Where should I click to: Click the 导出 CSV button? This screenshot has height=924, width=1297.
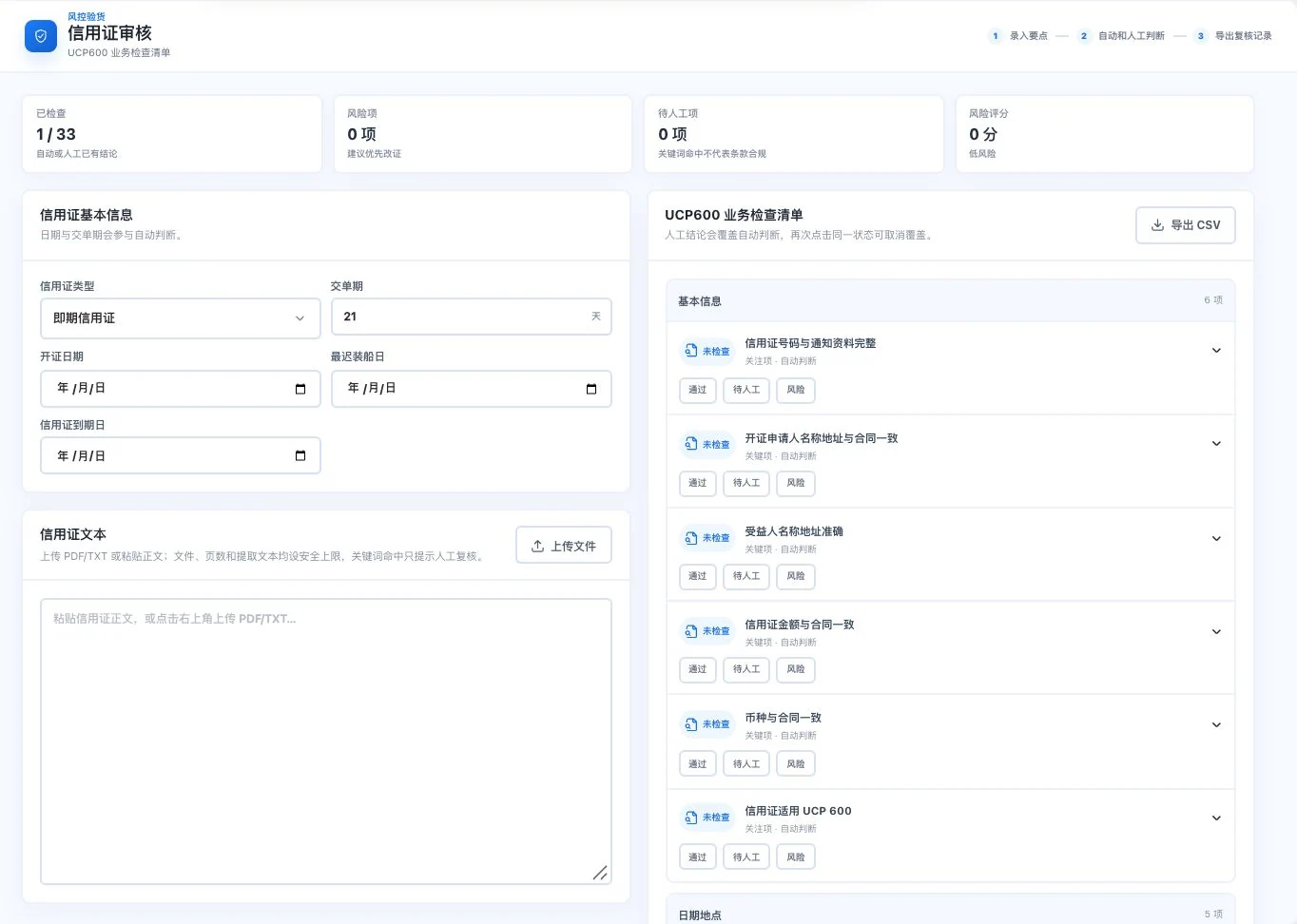click(1186, 225)
